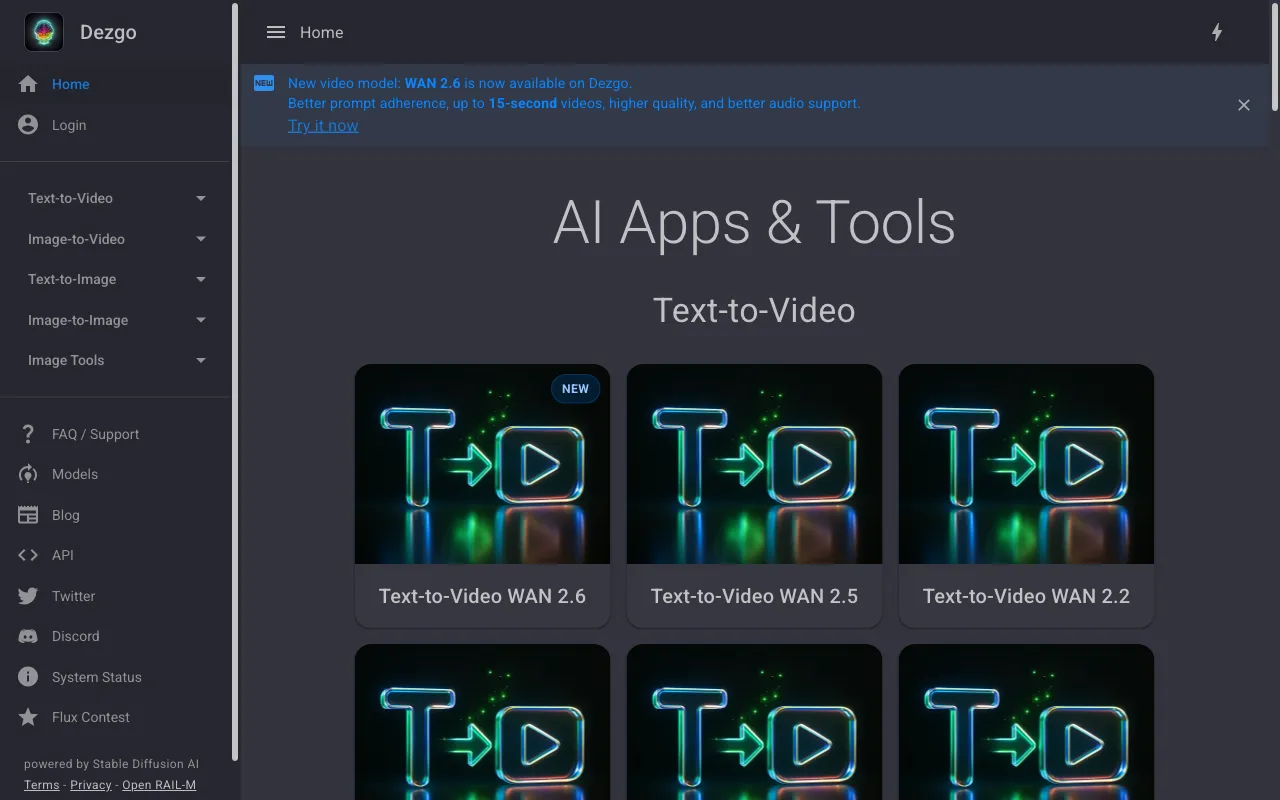This screenshot has height=800, width=1280.
Task: Open the System Status menu label
Action: tap(97, 677)
